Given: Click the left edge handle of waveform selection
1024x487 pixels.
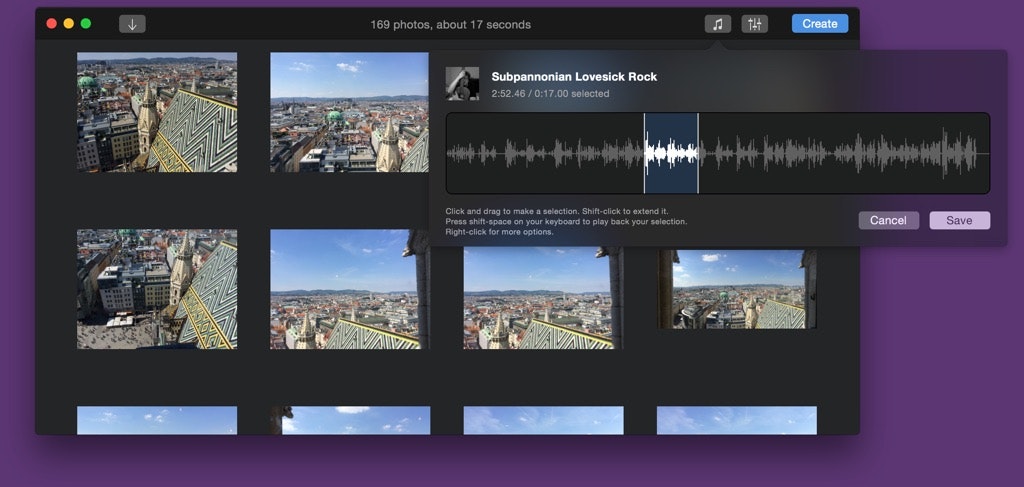Looking at the screenshot, I should tap(644, 153).
